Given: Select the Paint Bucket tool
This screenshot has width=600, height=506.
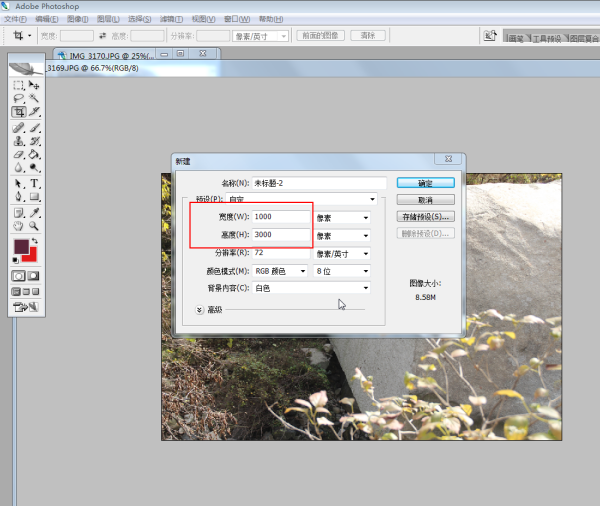Looking at the screenshot, I should (34, 154).
